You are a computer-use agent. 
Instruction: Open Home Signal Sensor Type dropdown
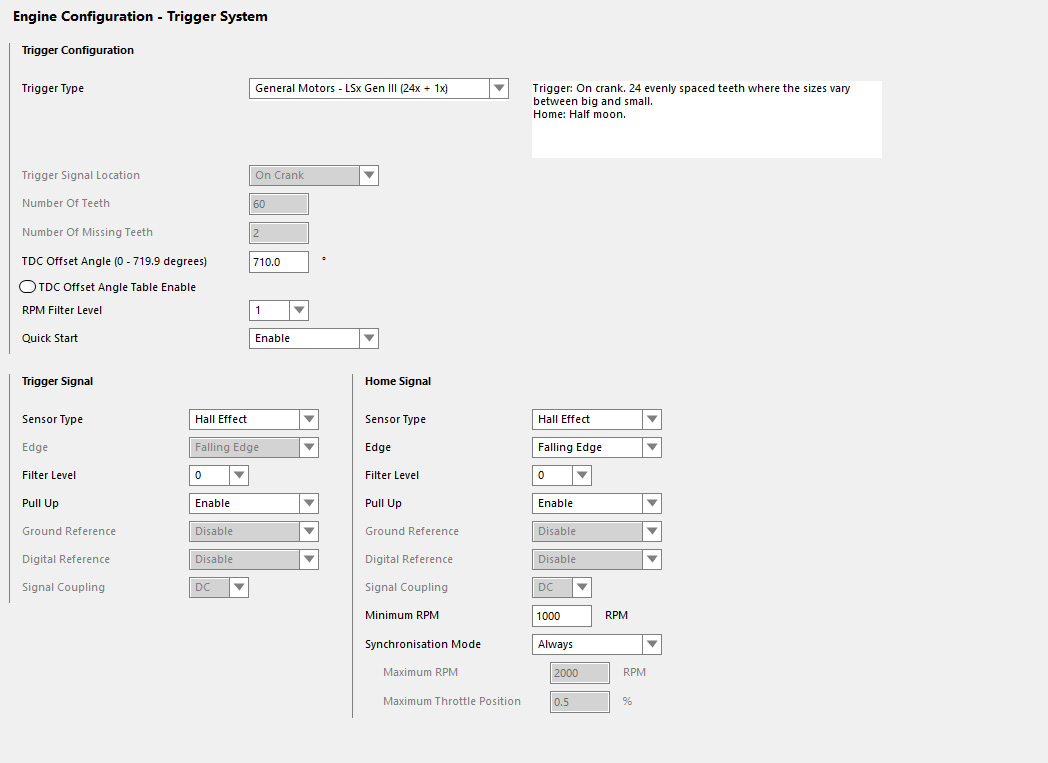pyautogui.click(x=596, y=420)
